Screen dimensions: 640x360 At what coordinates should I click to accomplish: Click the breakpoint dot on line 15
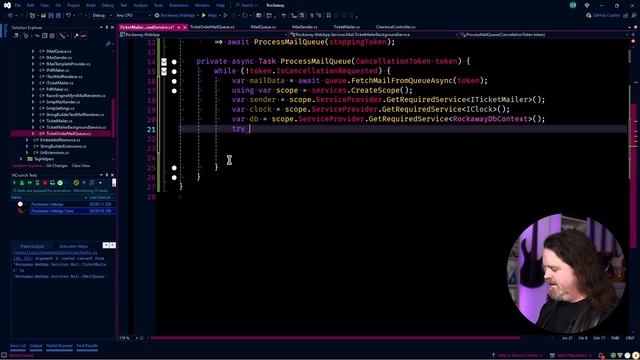pyautogui.click(x=174, y=71)
